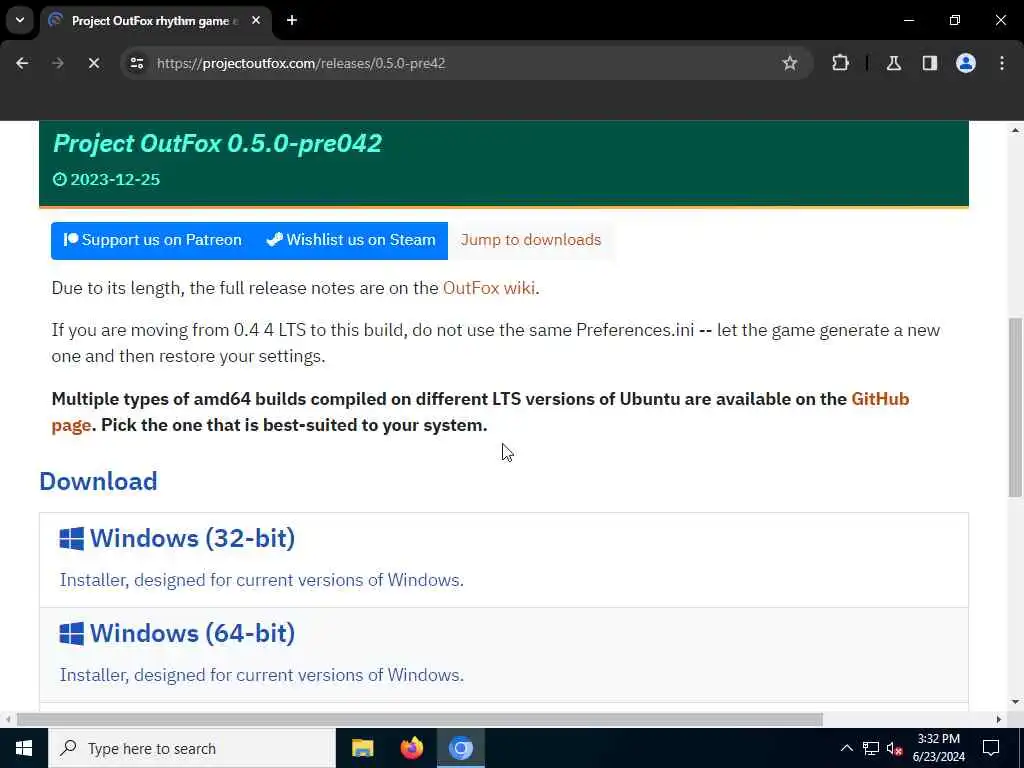1024x768 pixels.
Task: Go back to the previous page
Action: pos(22,63)
